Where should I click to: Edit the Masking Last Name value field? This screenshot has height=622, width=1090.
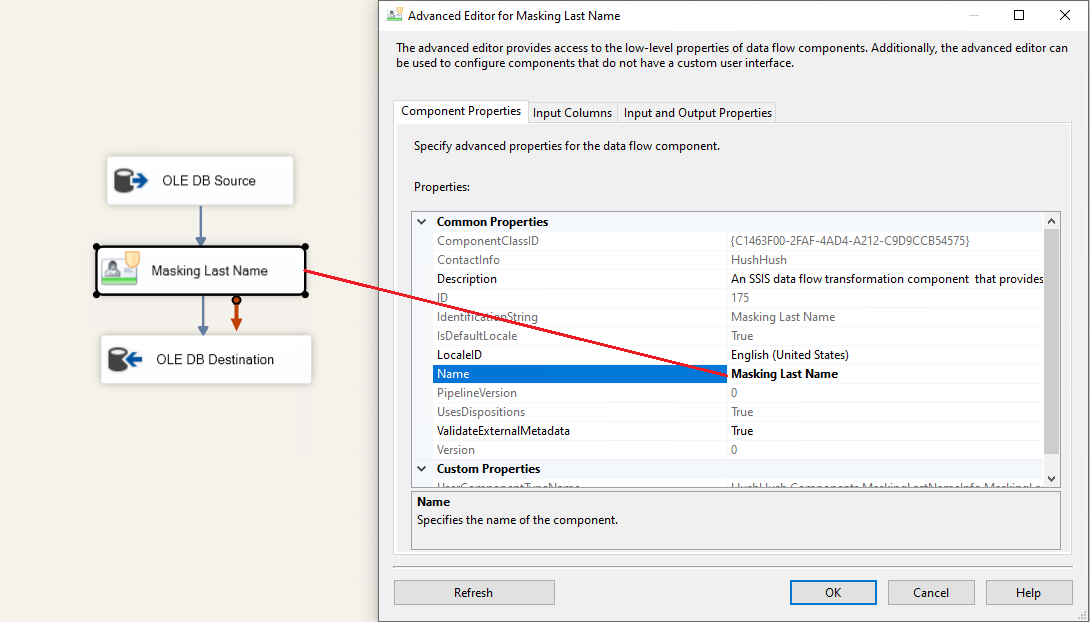885,374
